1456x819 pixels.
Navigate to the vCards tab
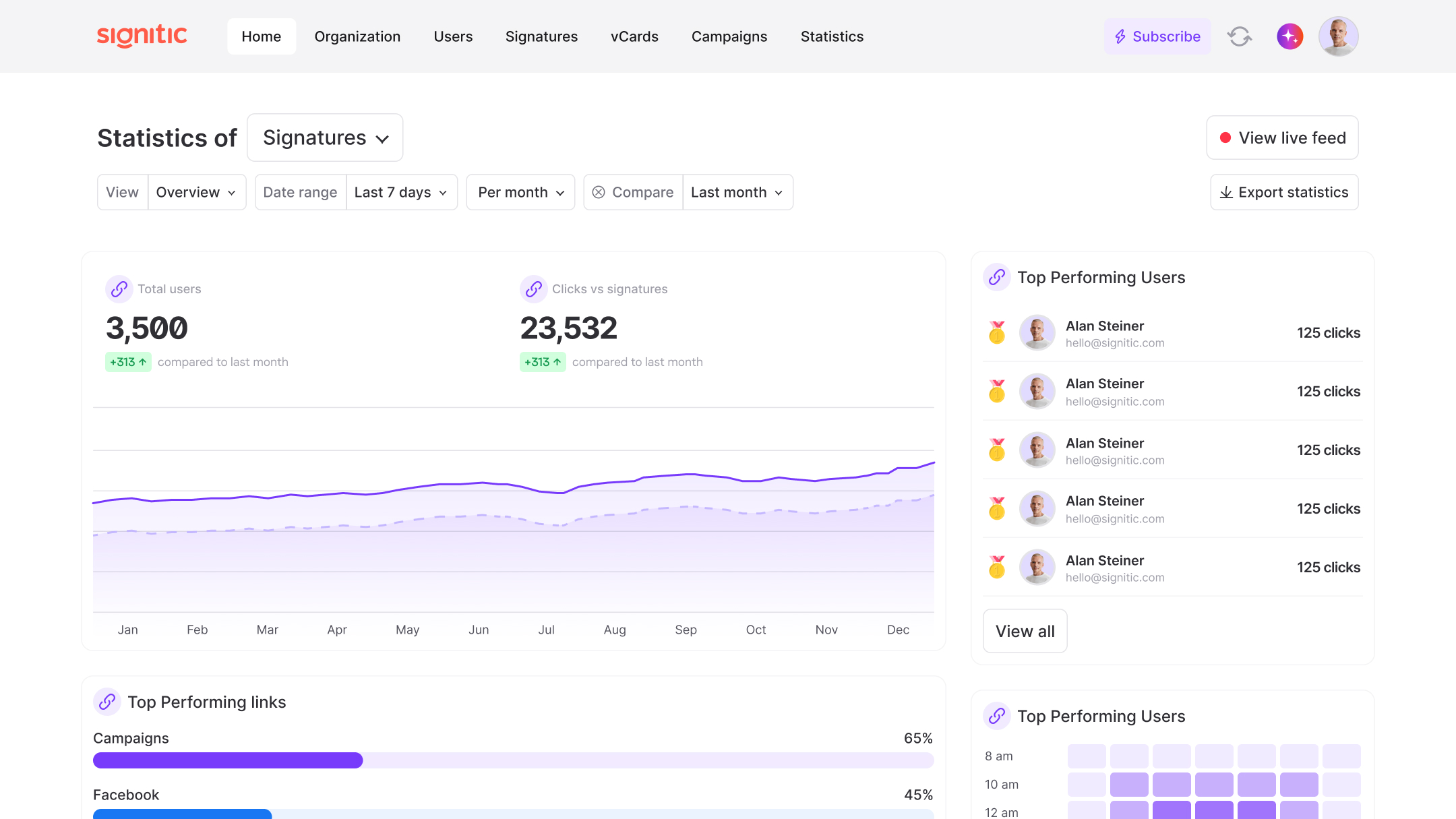[634, 36]
